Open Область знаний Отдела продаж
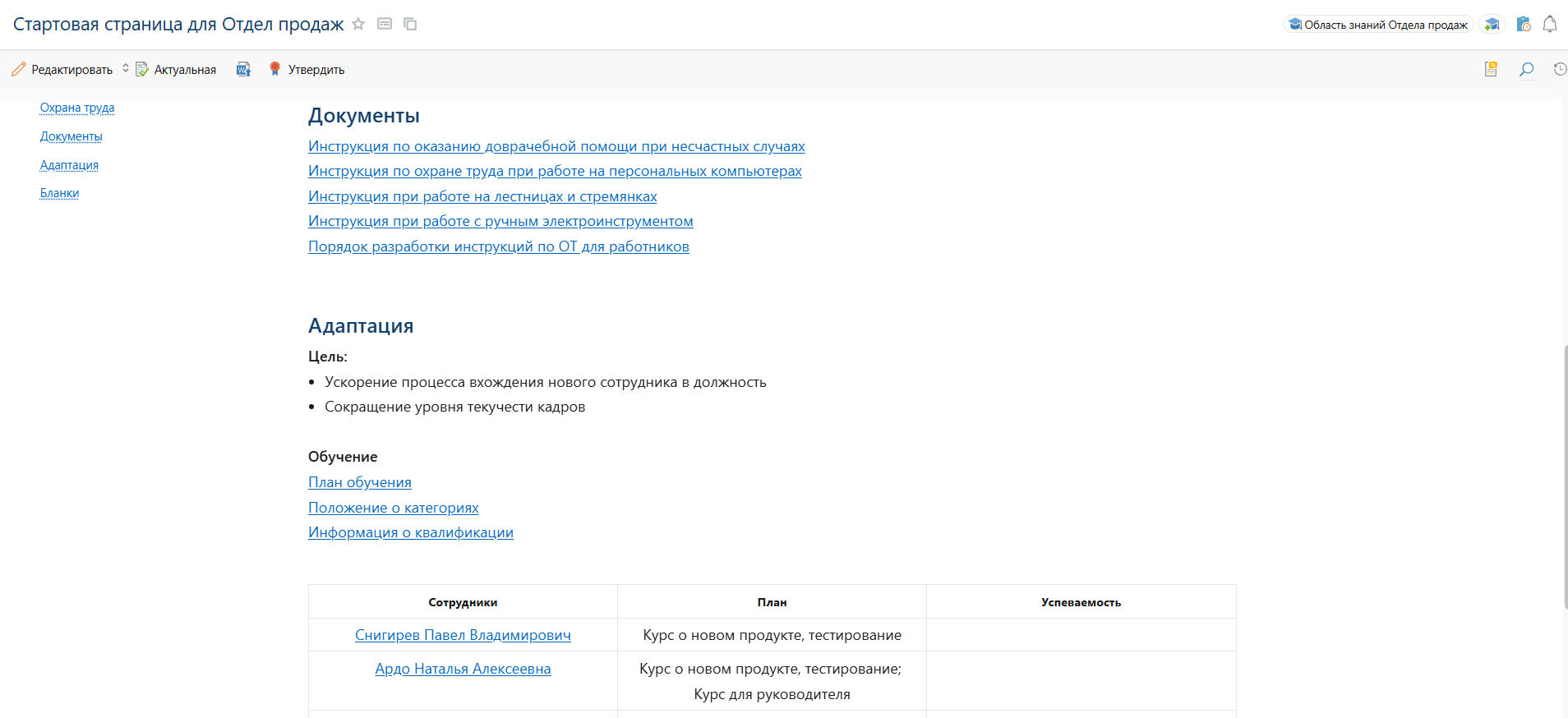Viewport: 1568px width, 718px height. point(1378,25)
